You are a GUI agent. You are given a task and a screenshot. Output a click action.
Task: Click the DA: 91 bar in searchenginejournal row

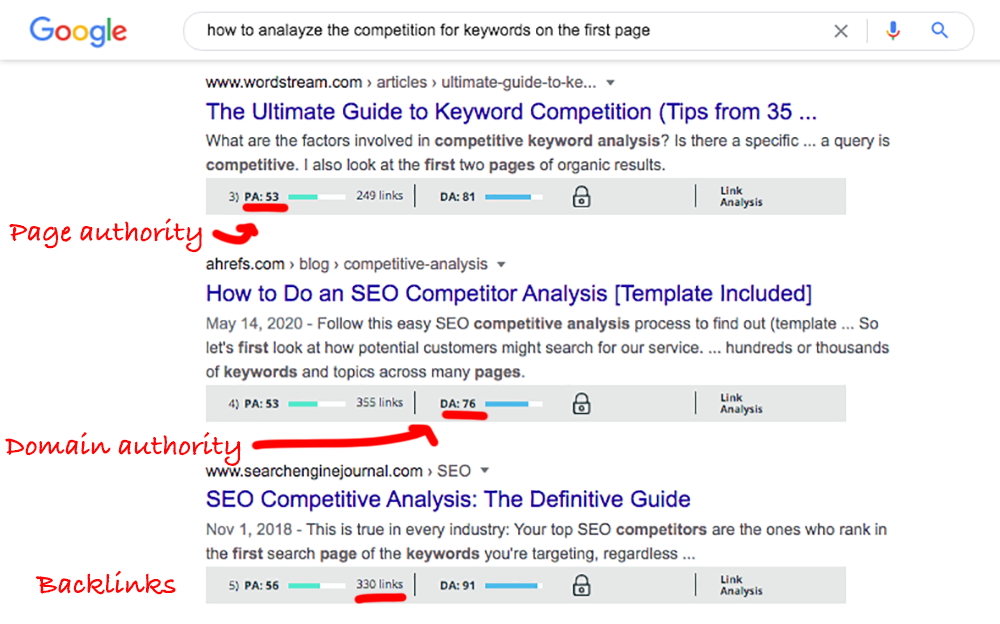[x=513, y=586]
